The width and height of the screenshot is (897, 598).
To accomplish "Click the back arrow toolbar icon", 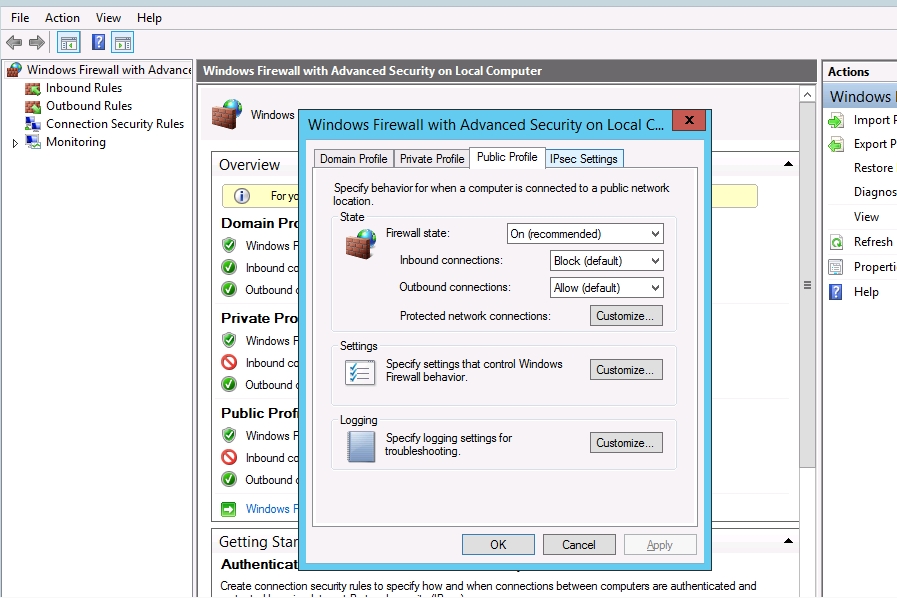I will tap(14, 42).
